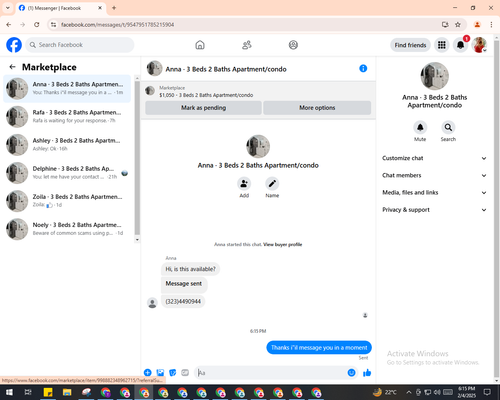The image size is (500, 400).
Task: Open the Messenger browser tab
Action: [60, 8]
